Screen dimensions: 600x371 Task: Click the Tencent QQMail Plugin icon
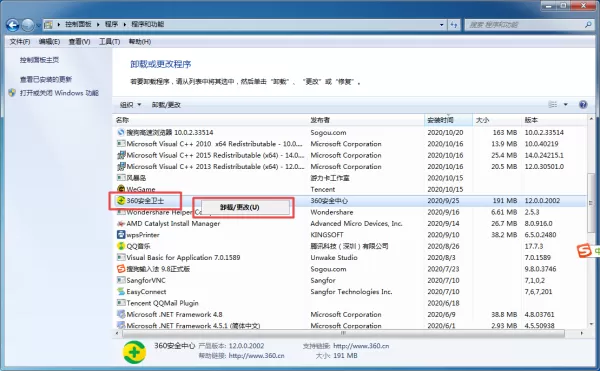coord(121,303)
